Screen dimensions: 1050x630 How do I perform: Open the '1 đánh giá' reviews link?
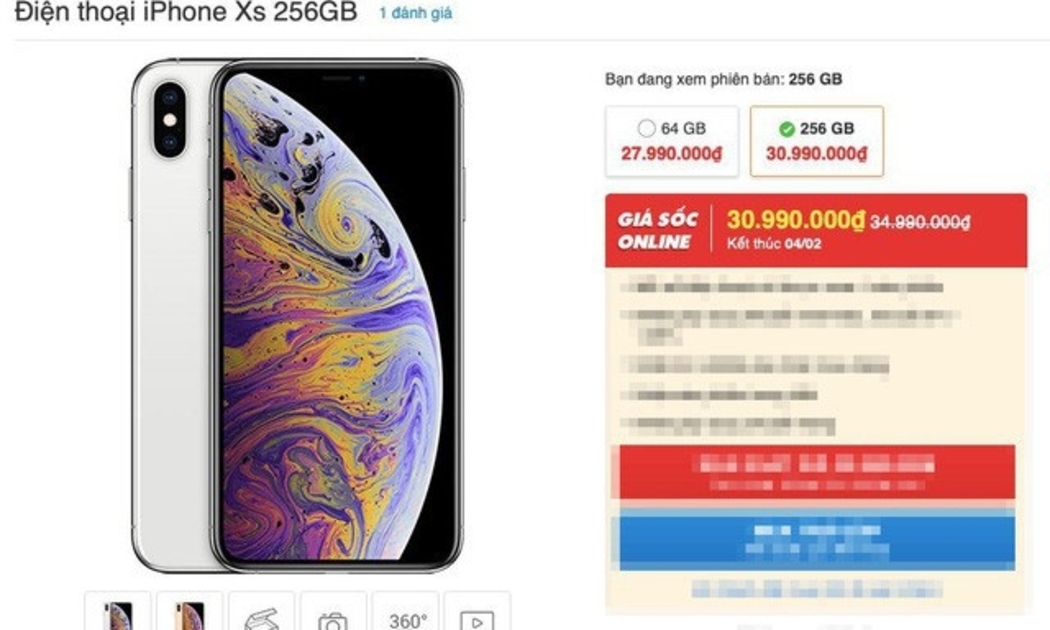(416, 13)
